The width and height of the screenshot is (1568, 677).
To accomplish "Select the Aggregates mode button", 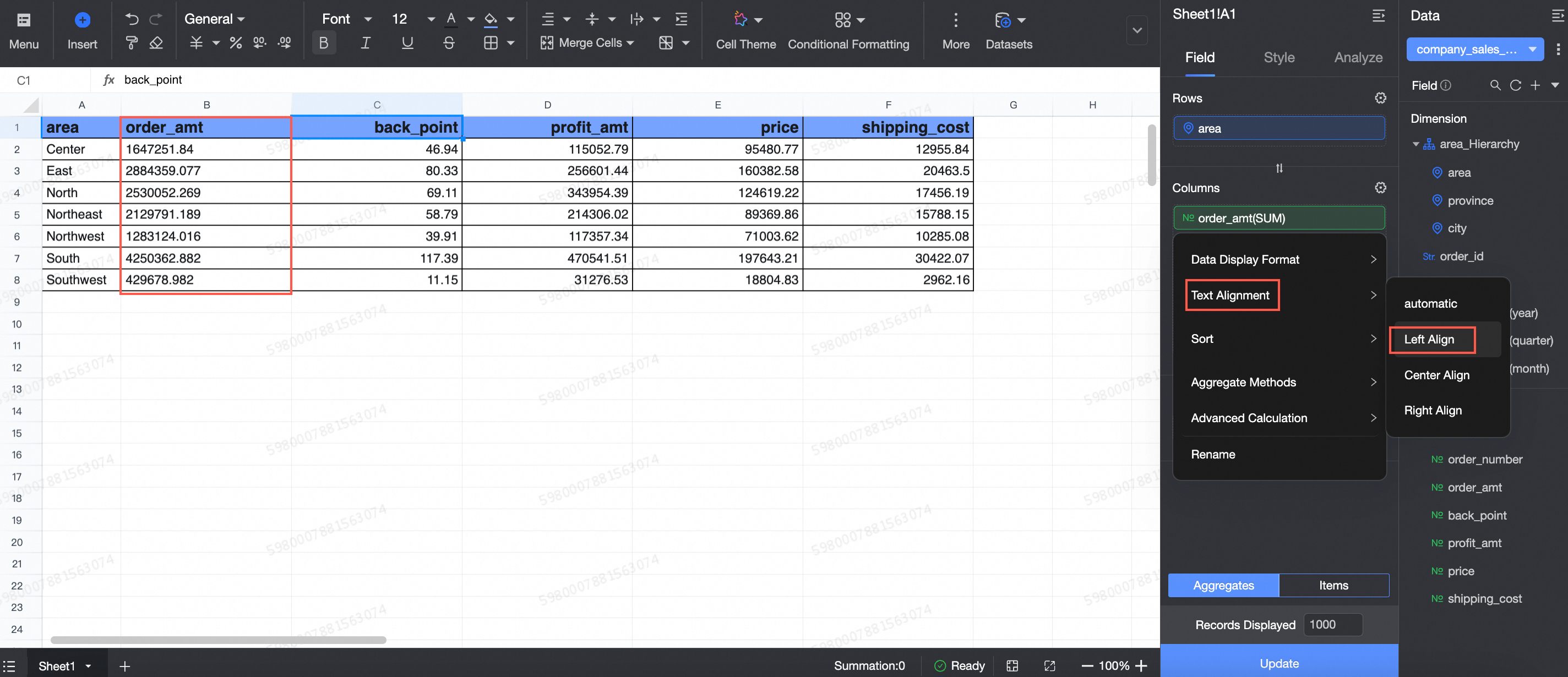I will click(x=1223, y=585).
